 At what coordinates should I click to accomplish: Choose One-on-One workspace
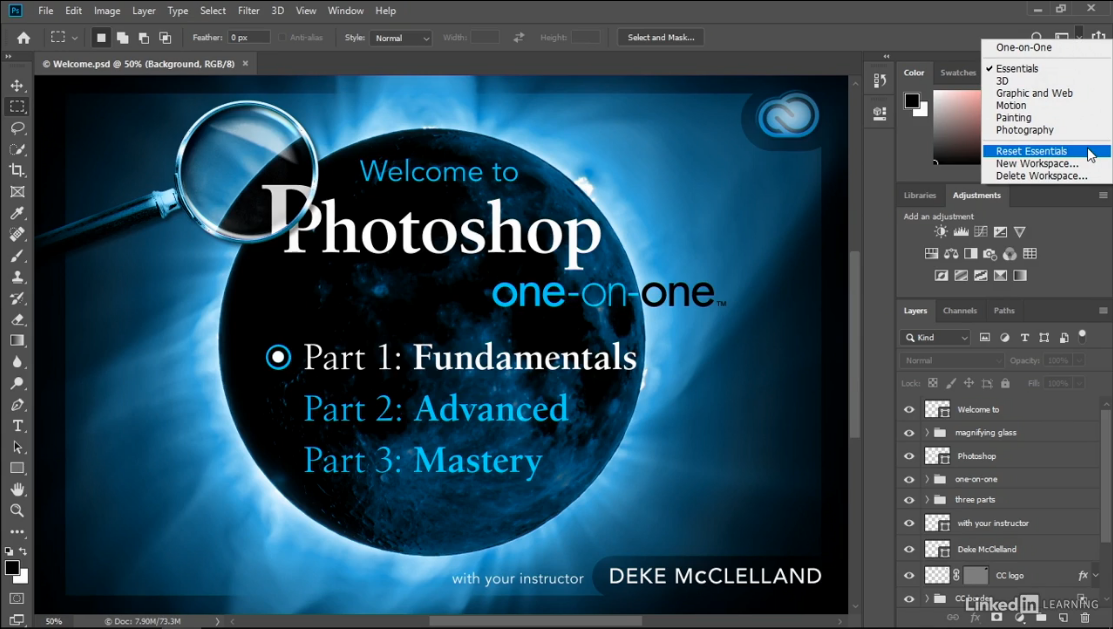[x=1024, y=48]
